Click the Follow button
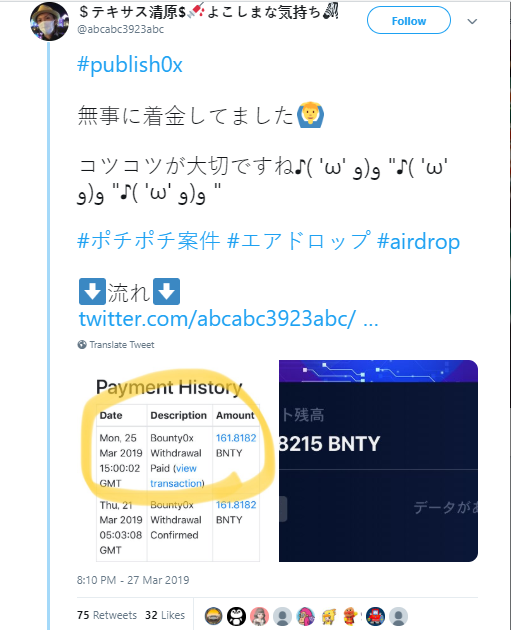Screen dimensions: 511x630 [409, 20]
